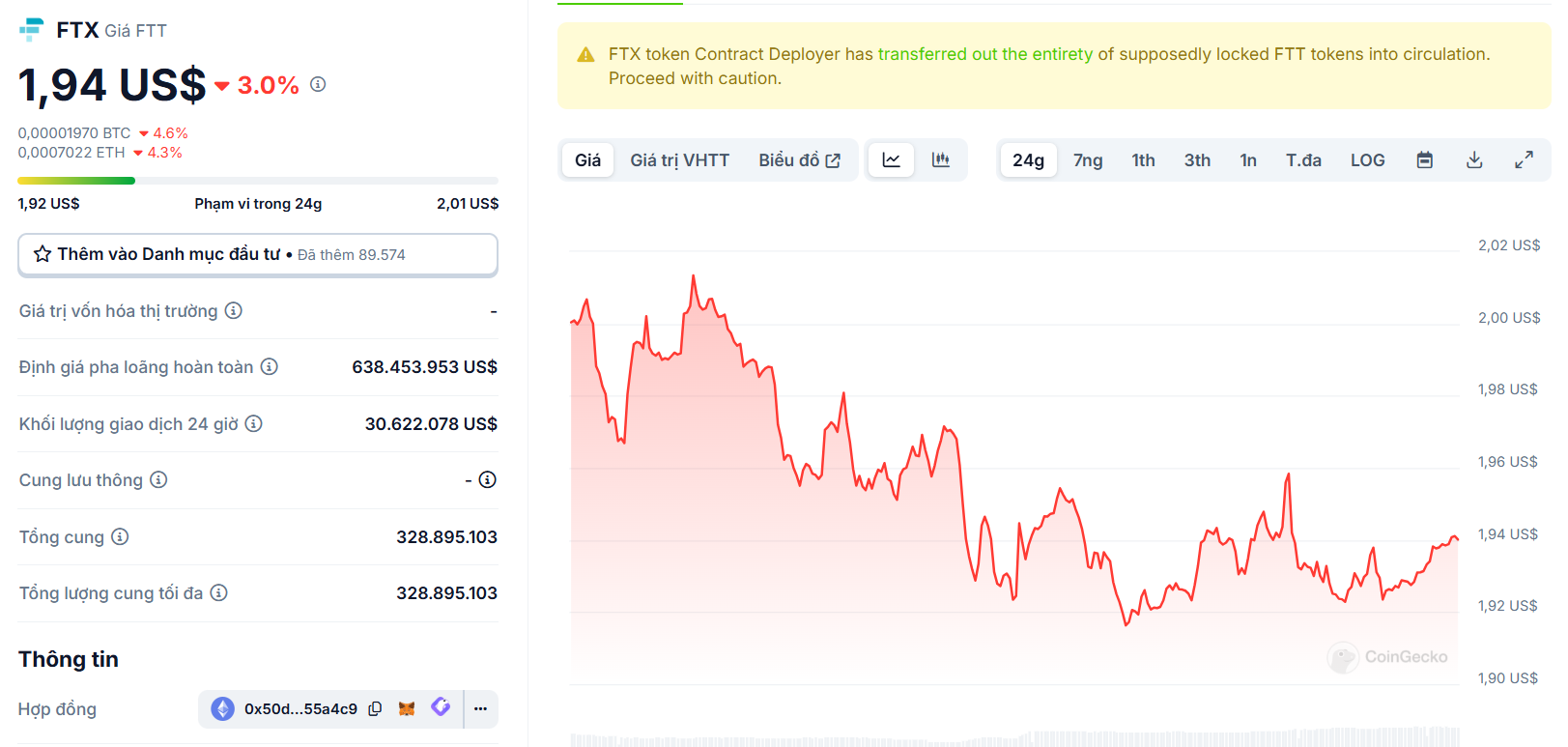
Task: Click contract address text 0x50d...55a4c9
Action: pos(300,709)
